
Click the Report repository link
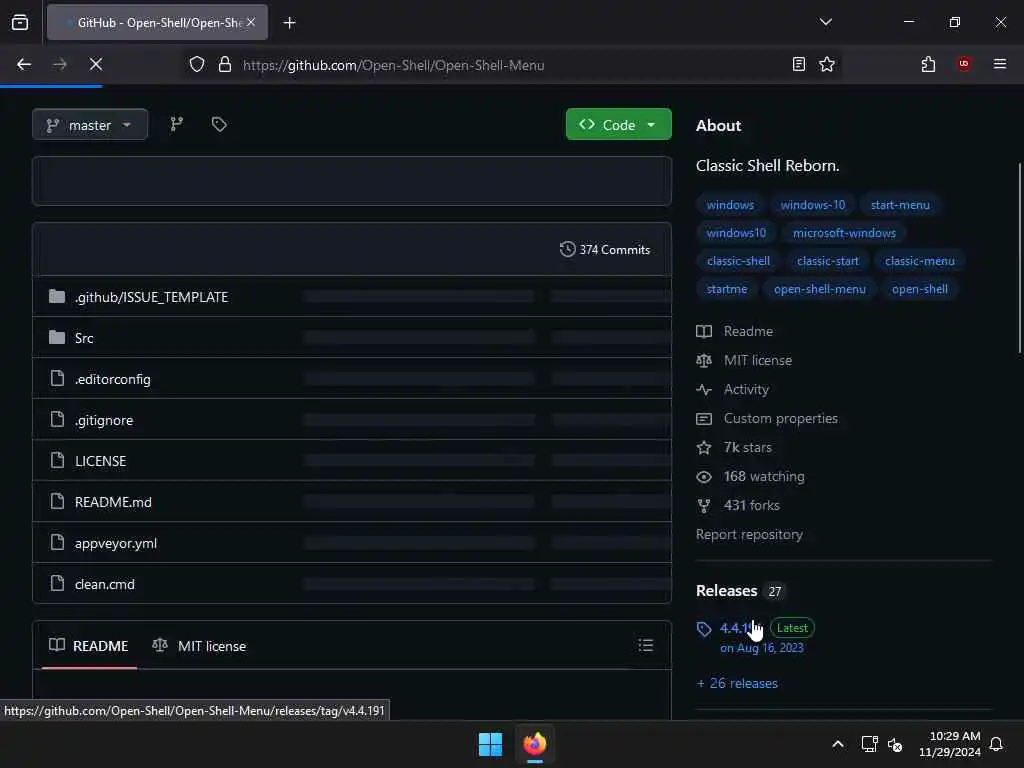(x=749, y=534)
